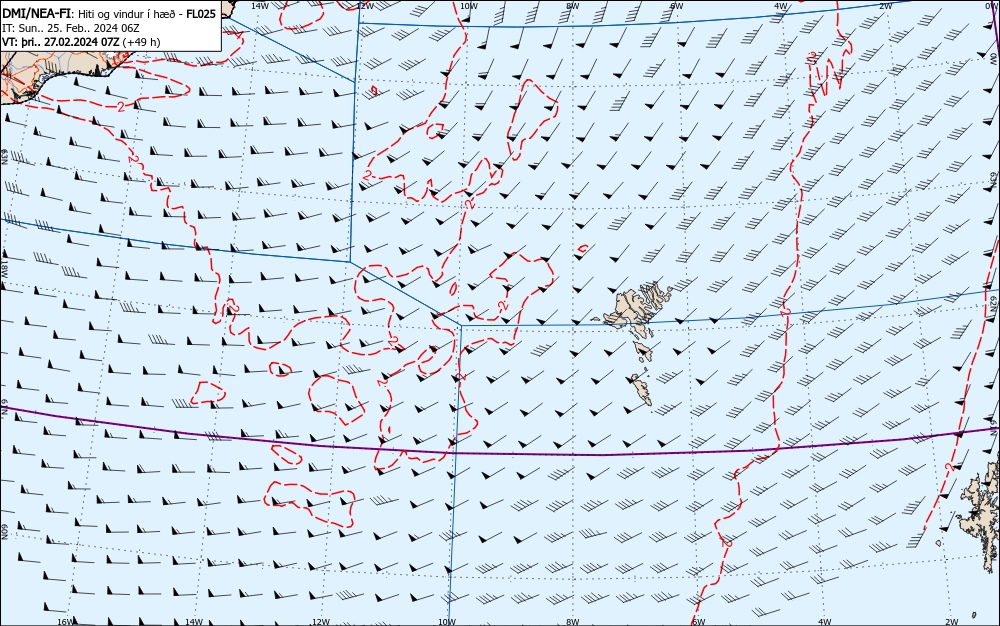
Task: Click the 'VT: þri.. 27.02.2024 07Z' valid time
Action: pos(61,42)
